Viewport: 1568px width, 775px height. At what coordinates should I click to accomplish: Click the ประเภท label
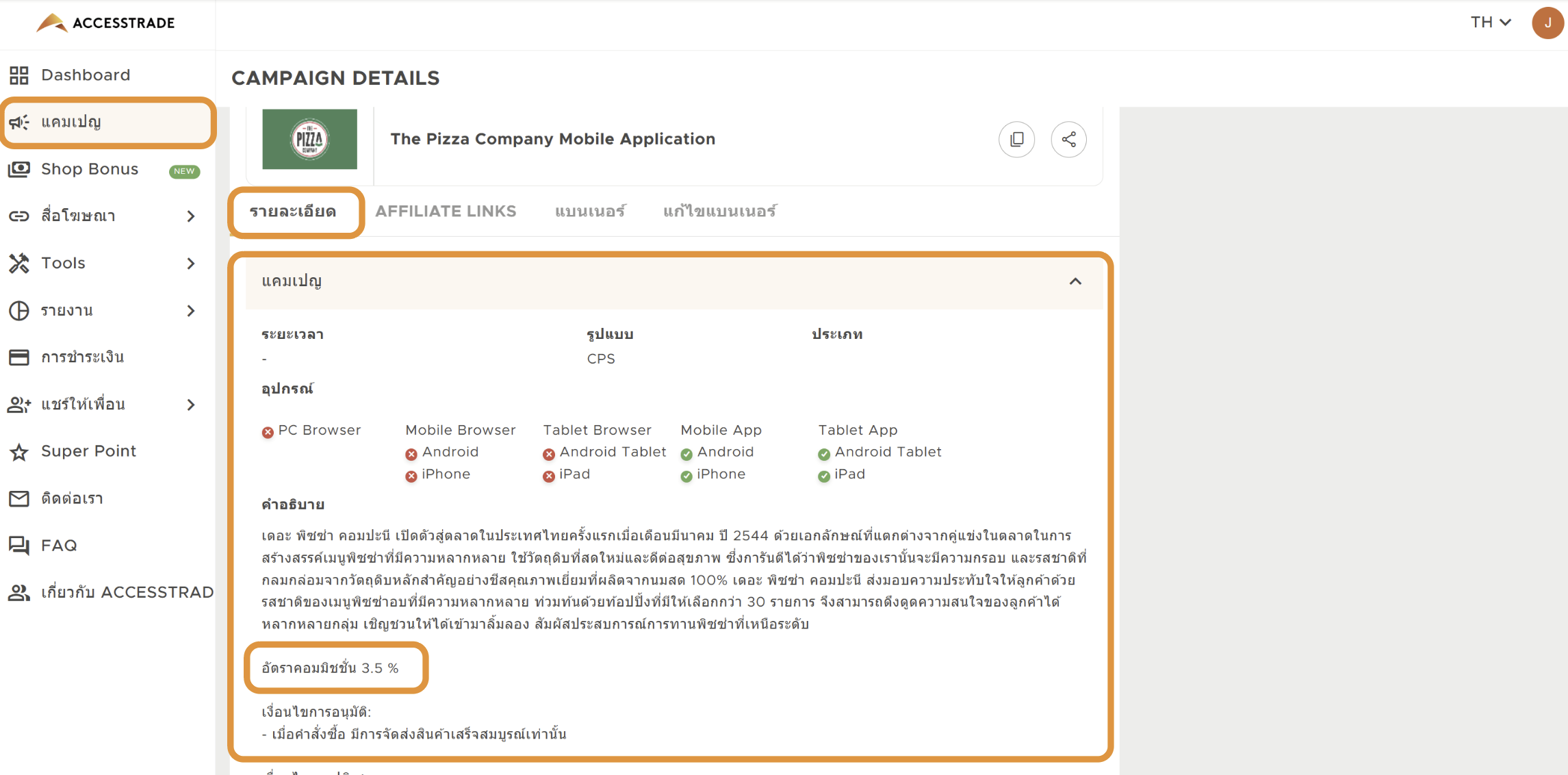tap(837, 335)
